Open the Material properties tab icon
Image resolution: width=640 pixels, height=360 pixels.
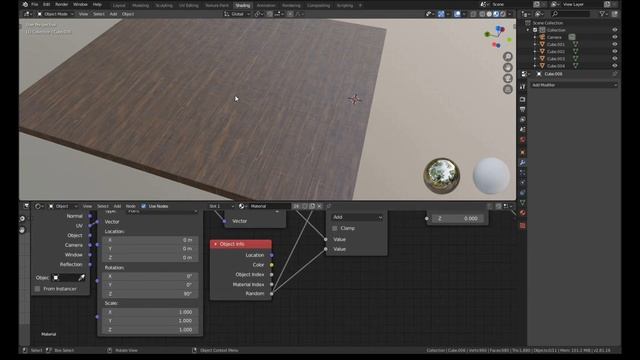(523, 213)
